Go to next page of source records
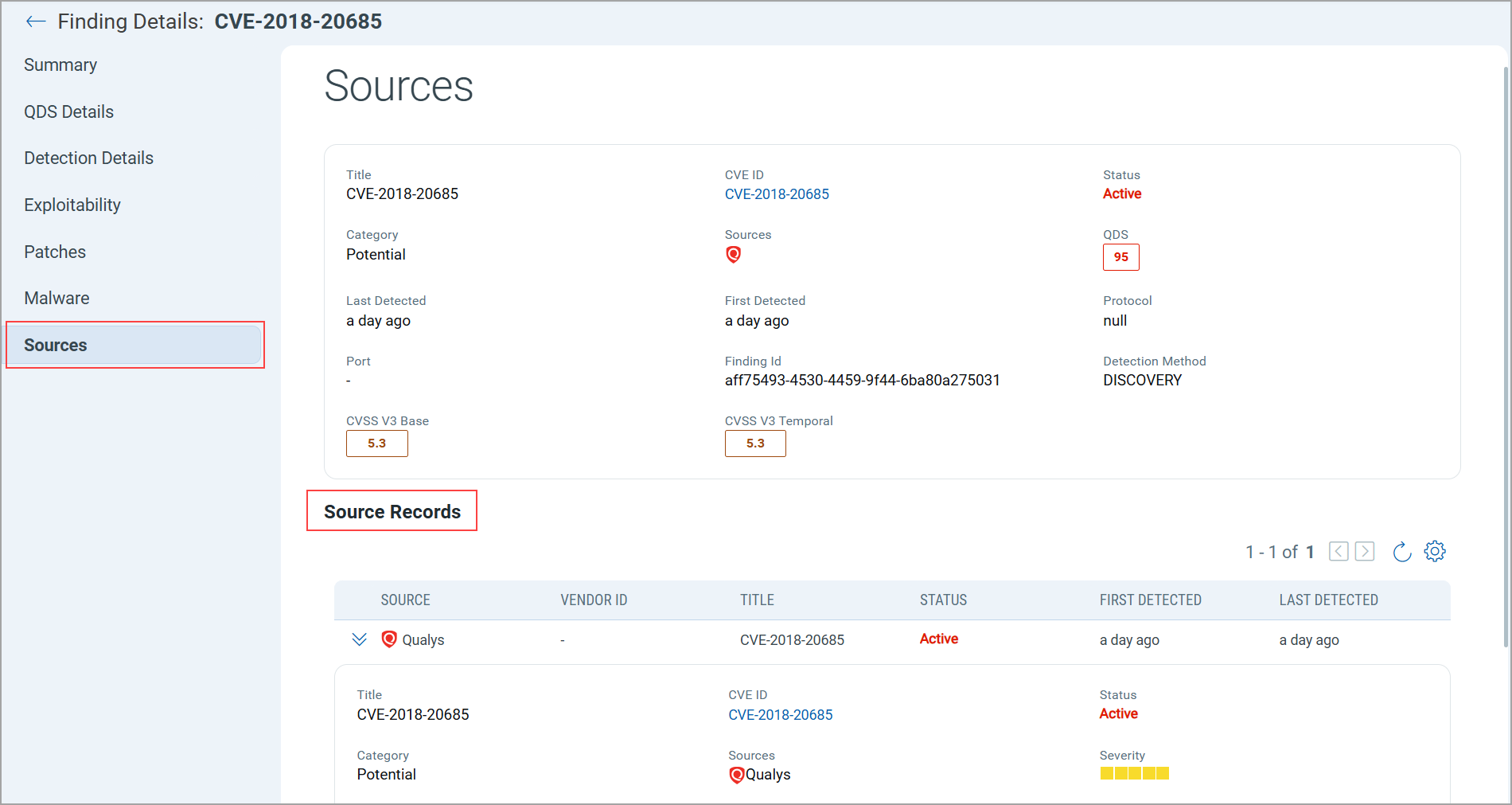Viewport: 1512px width, 805px height. coord(1365,551)
